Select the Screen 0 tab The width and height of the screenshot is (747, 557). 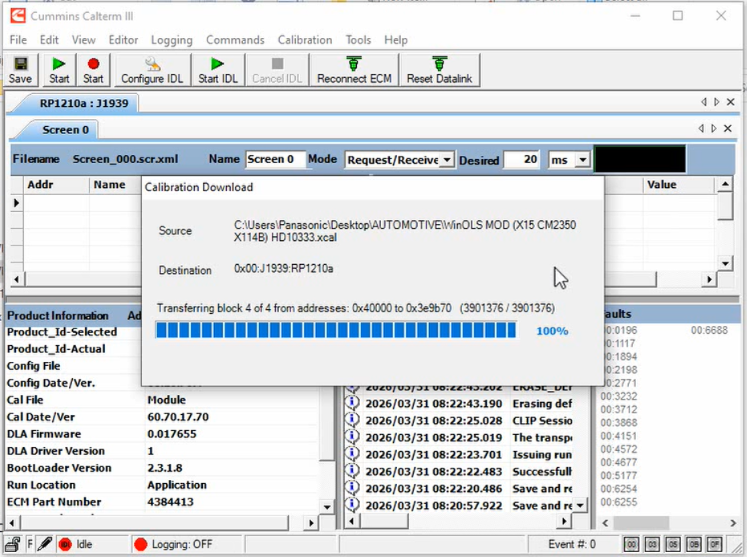tap(65, 130)
